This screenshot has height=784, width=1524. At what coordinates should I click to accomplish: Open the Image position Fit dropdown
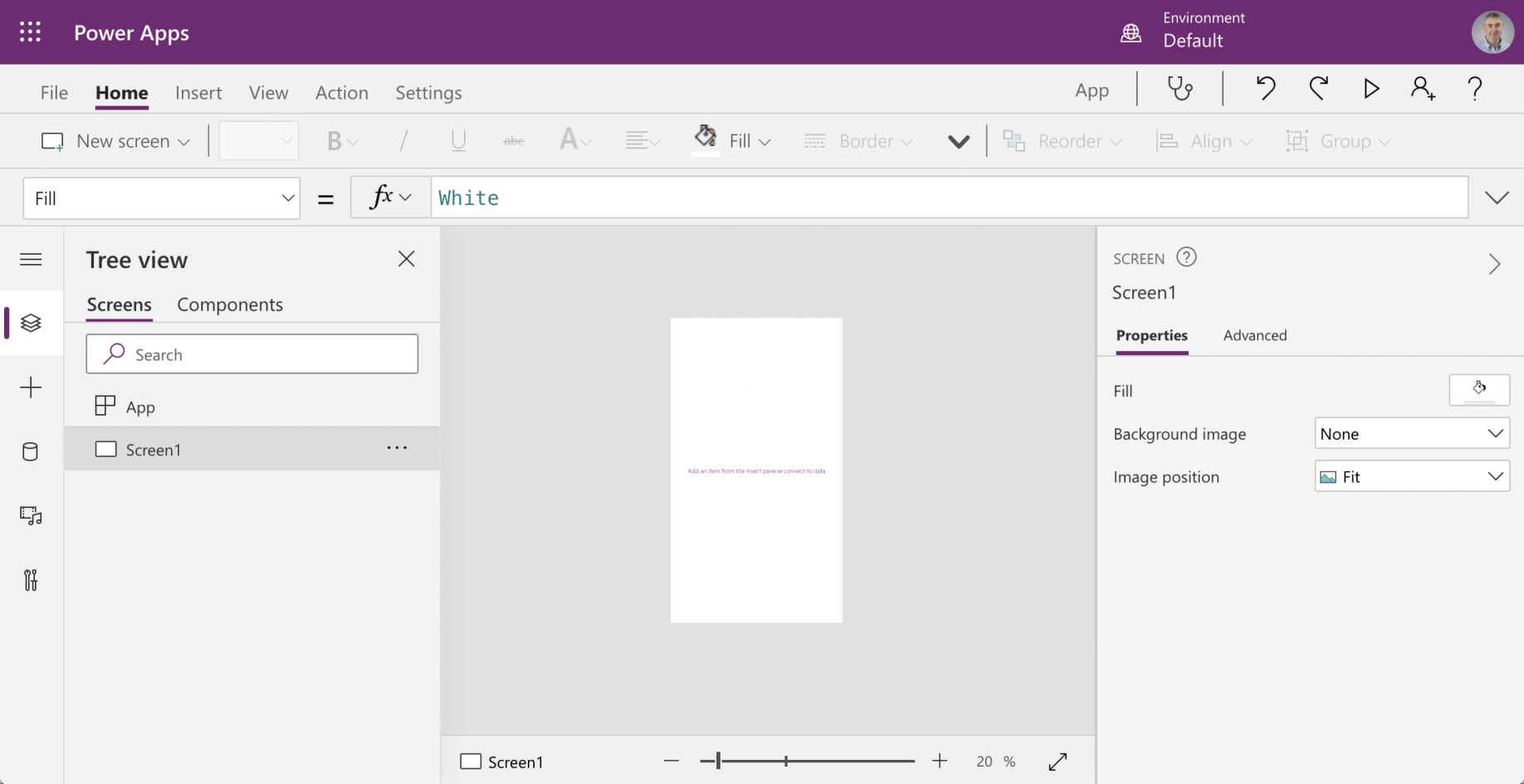1411,477
